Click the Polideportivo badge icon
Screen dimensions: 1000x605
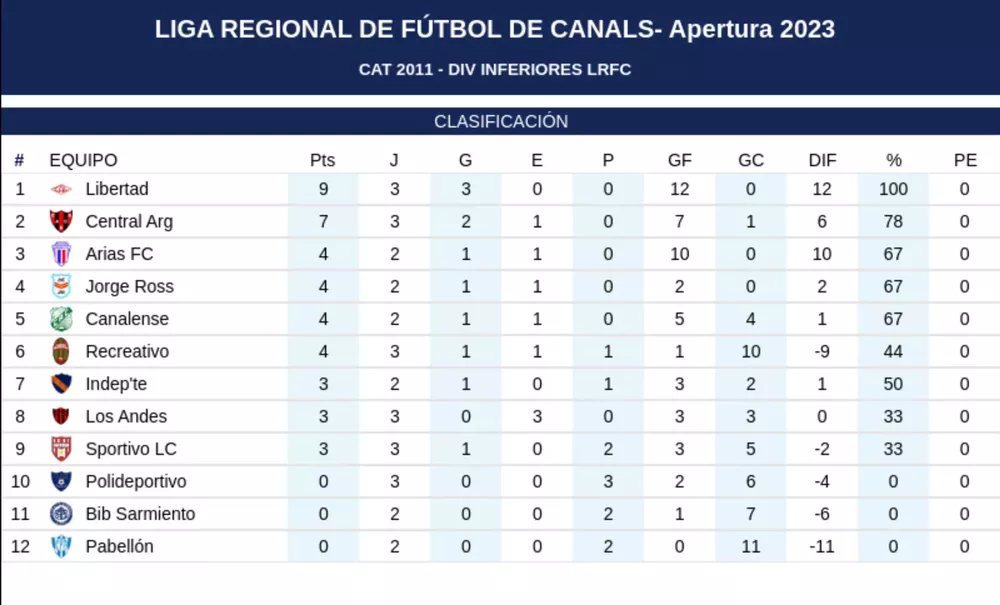click(62, 482)
